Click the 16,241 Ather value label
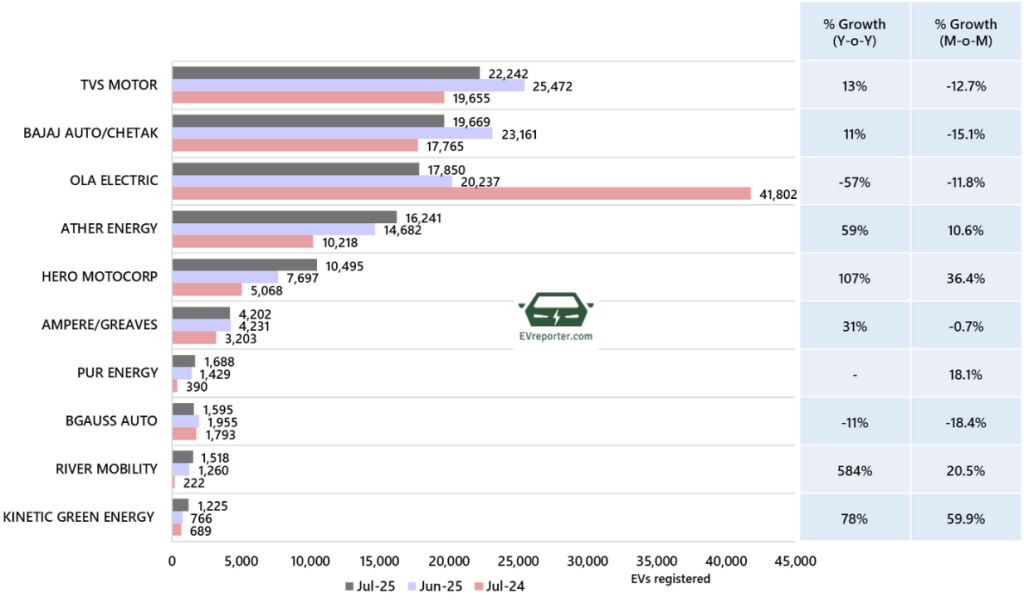This screenshot has height=608, width=1024. click(x=423, y=218)
